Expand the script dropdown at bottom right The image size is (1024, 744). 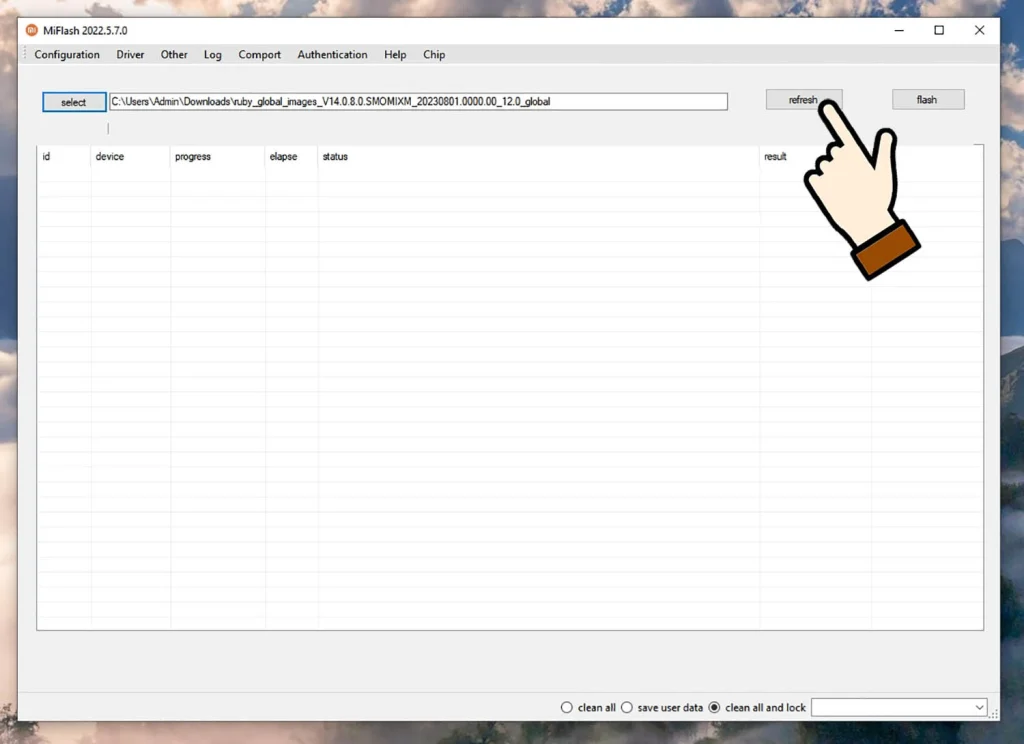point(978,708)
